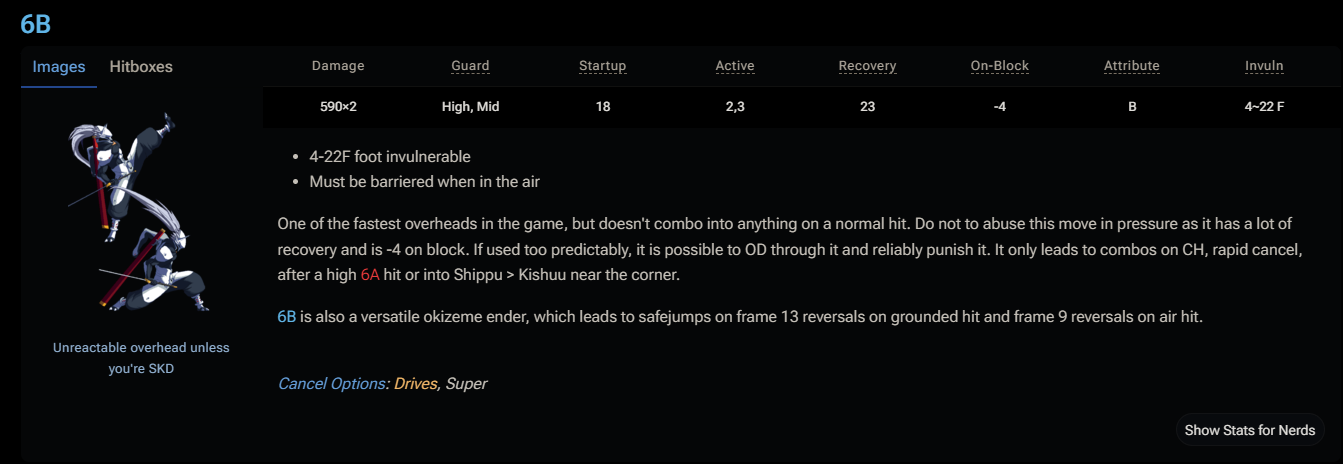Click the 590×2 damage value
This screenshot has height=464, width=1343.
point(338,107)
